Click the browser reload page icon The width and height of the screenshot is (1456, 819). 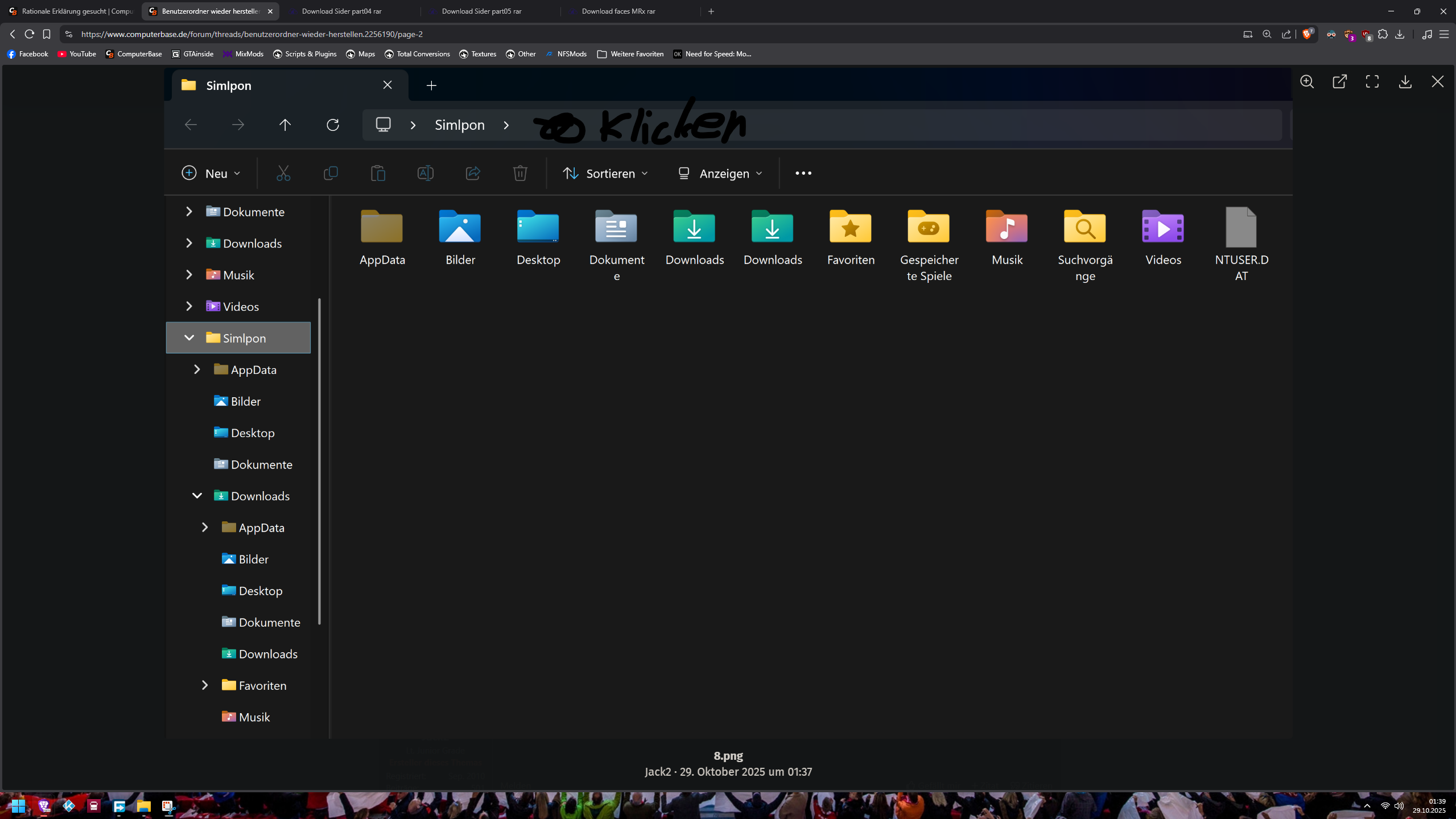point(30,34)
